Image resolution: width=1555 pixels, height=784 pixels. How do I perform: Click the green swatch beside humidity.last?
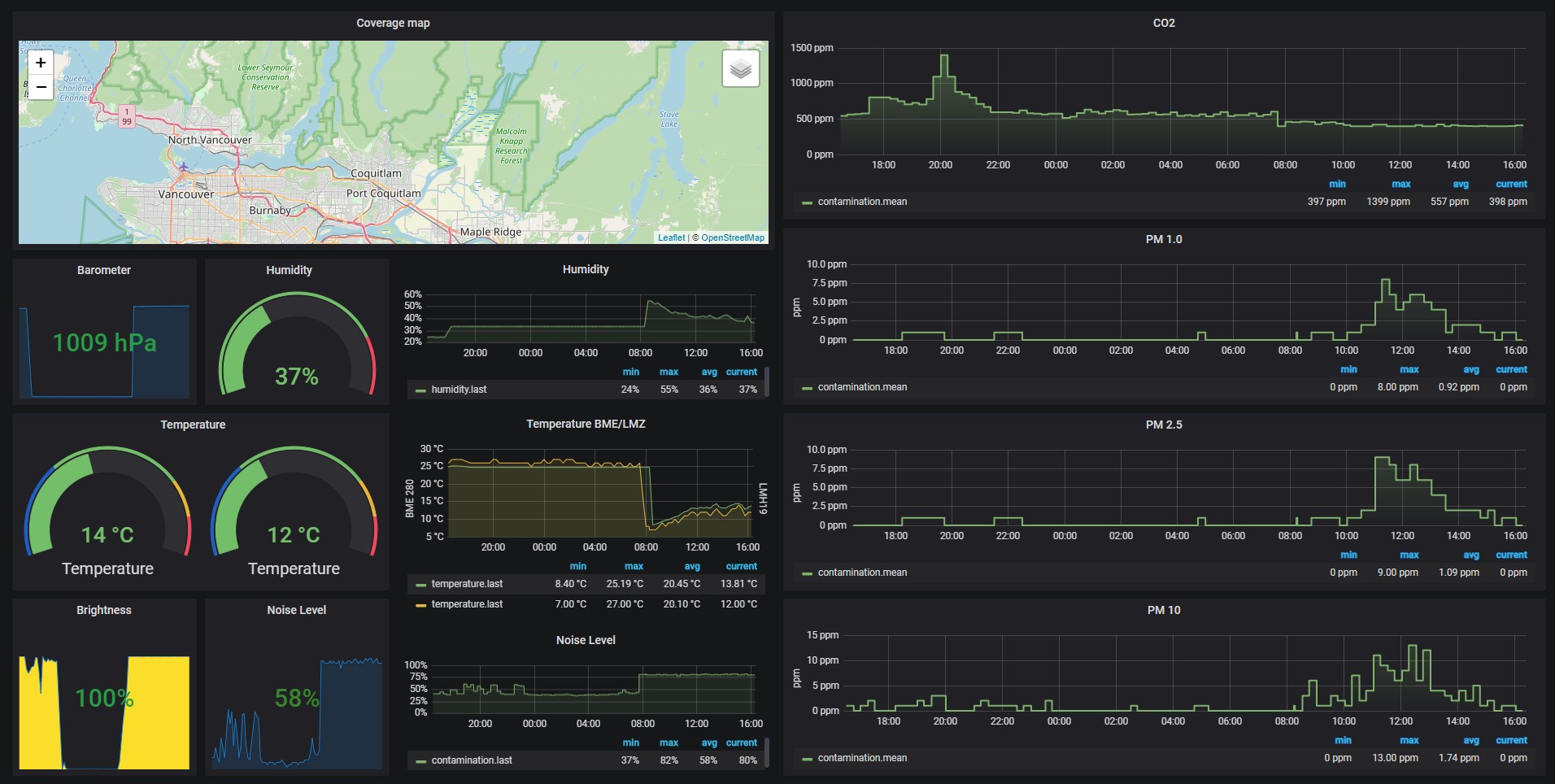tap(420, 390)
